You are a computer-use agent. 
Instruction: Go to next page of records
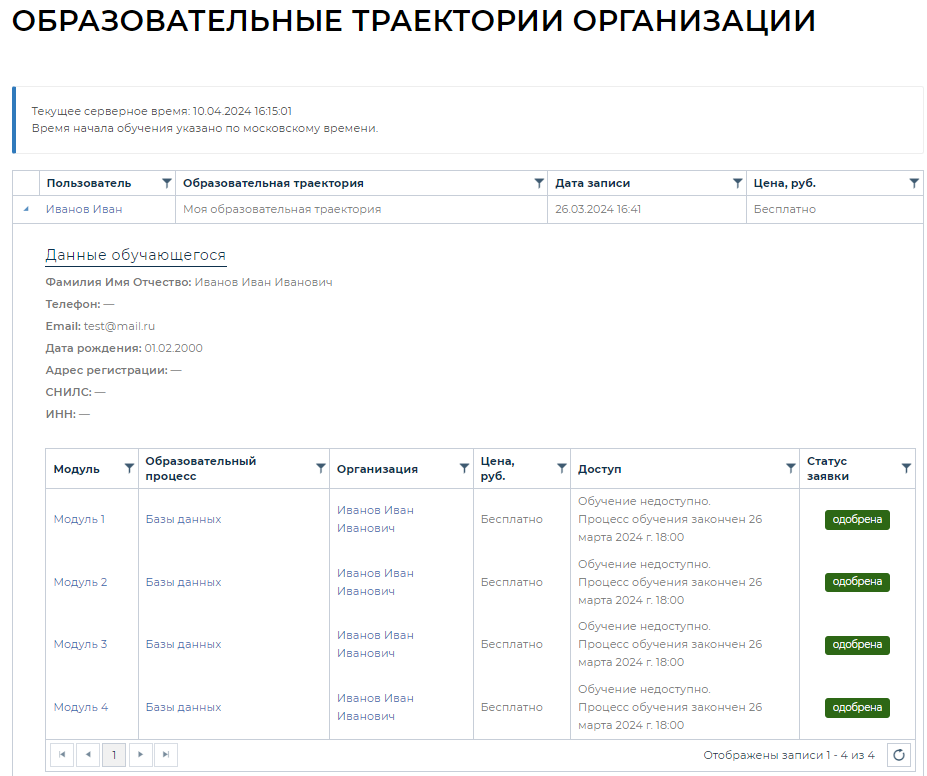point(140,755)
